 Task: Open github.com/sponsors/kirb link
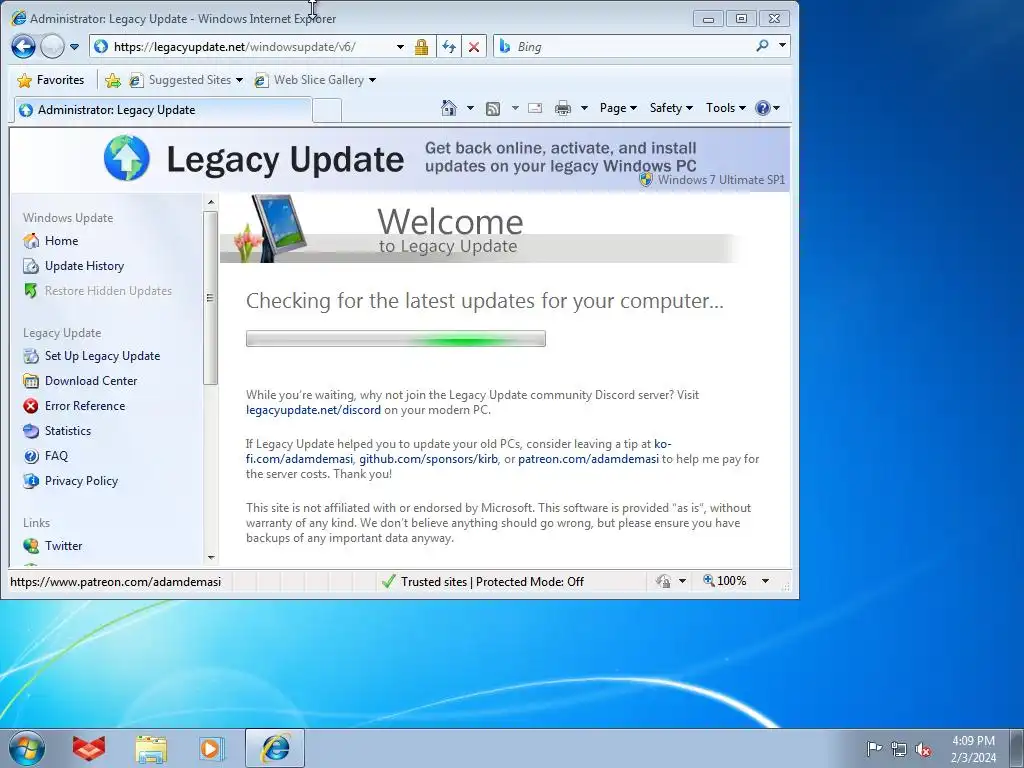coord(428,459)
